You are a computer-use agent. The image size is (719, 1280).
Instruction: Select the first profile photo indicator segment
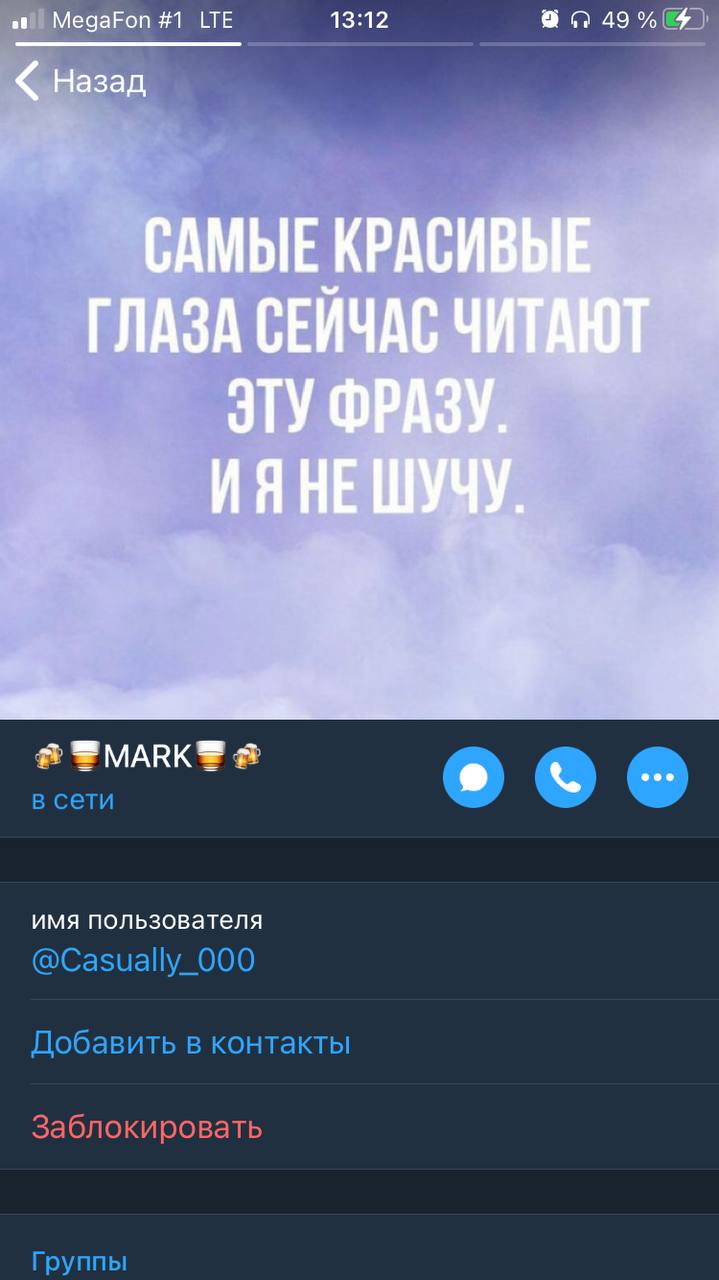(128, 44)
